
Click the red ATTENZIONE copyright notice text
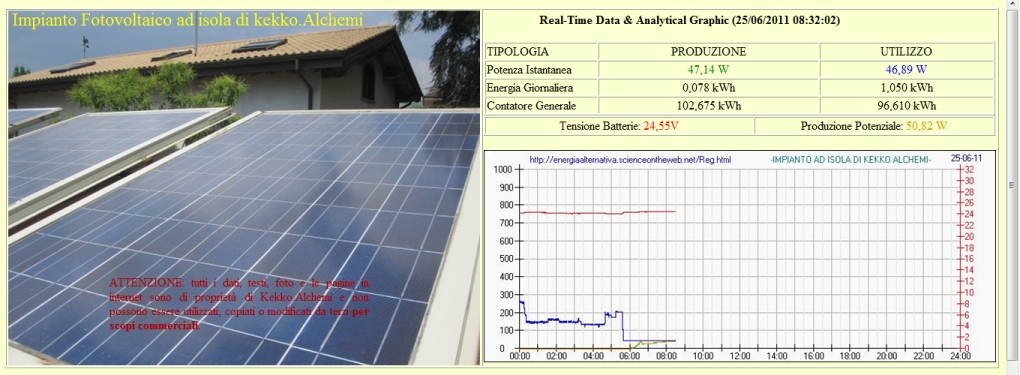tap(239, 304)
